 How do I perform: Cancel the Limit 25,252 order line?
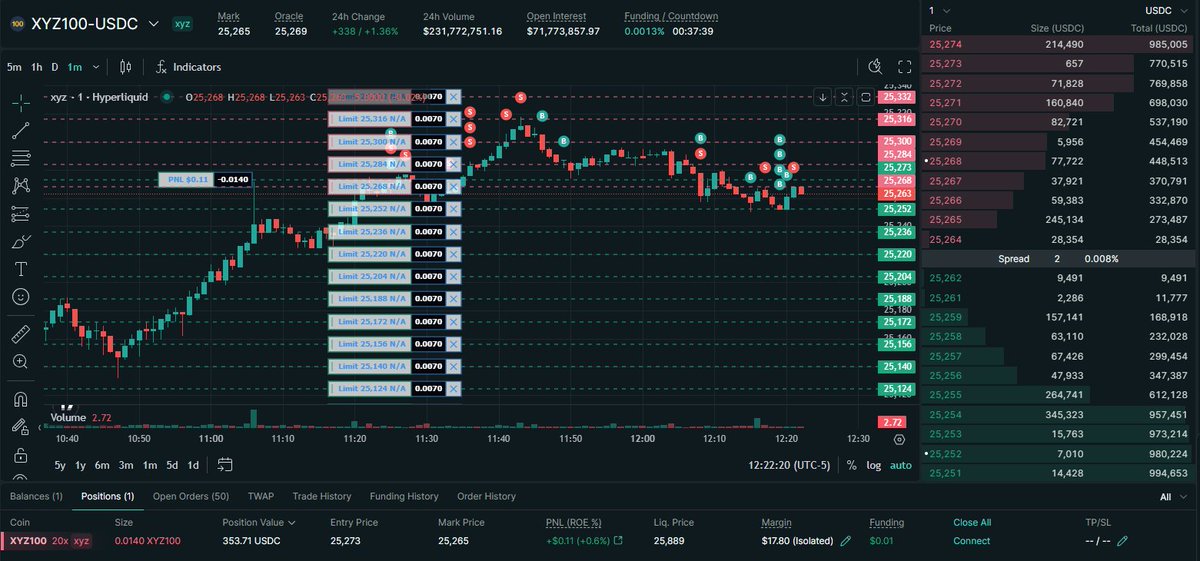[x=454, y=209]
